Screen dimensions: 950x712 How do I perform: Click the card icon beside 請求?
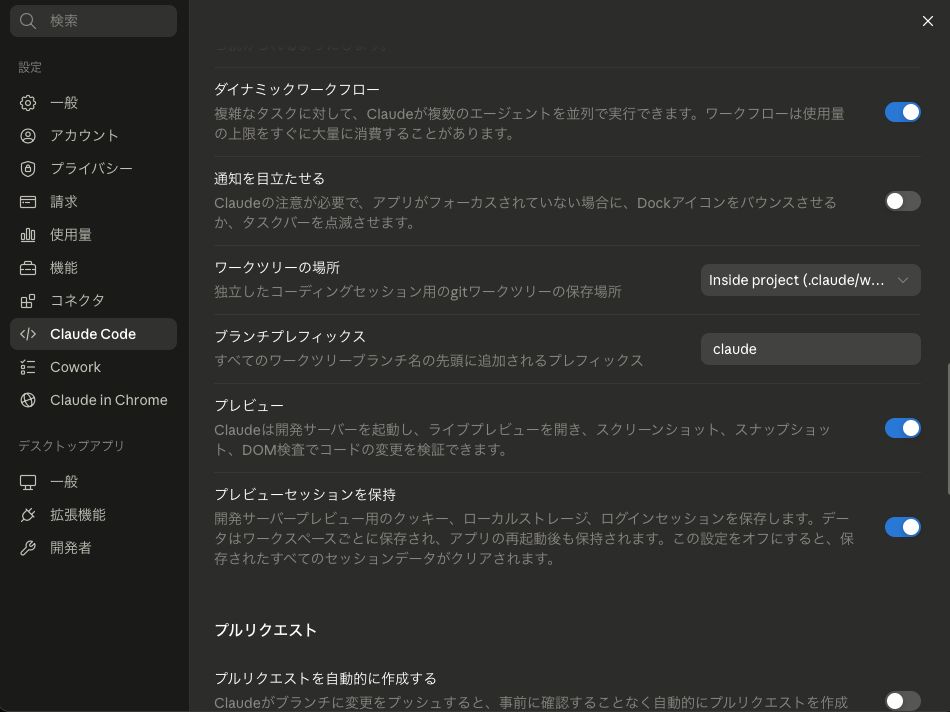pos(28,202)
